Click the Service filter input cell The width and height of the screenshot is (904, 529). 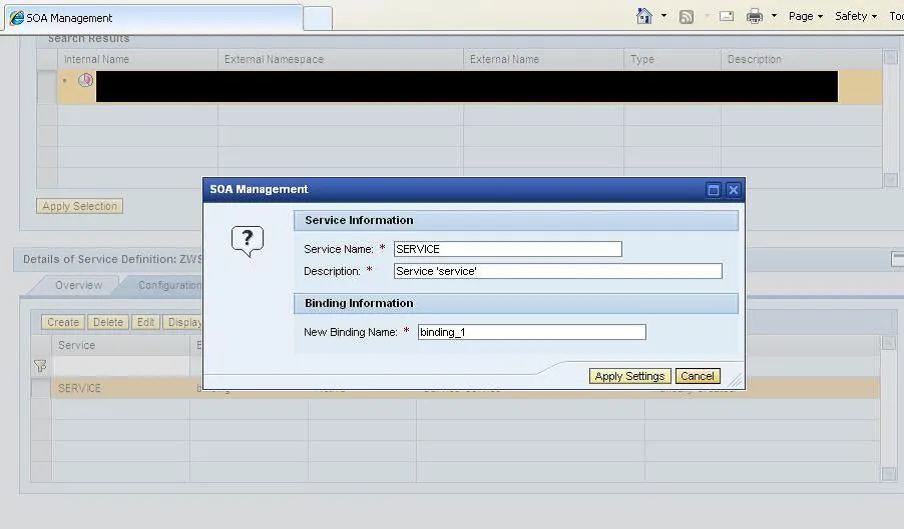coord(120,366)
